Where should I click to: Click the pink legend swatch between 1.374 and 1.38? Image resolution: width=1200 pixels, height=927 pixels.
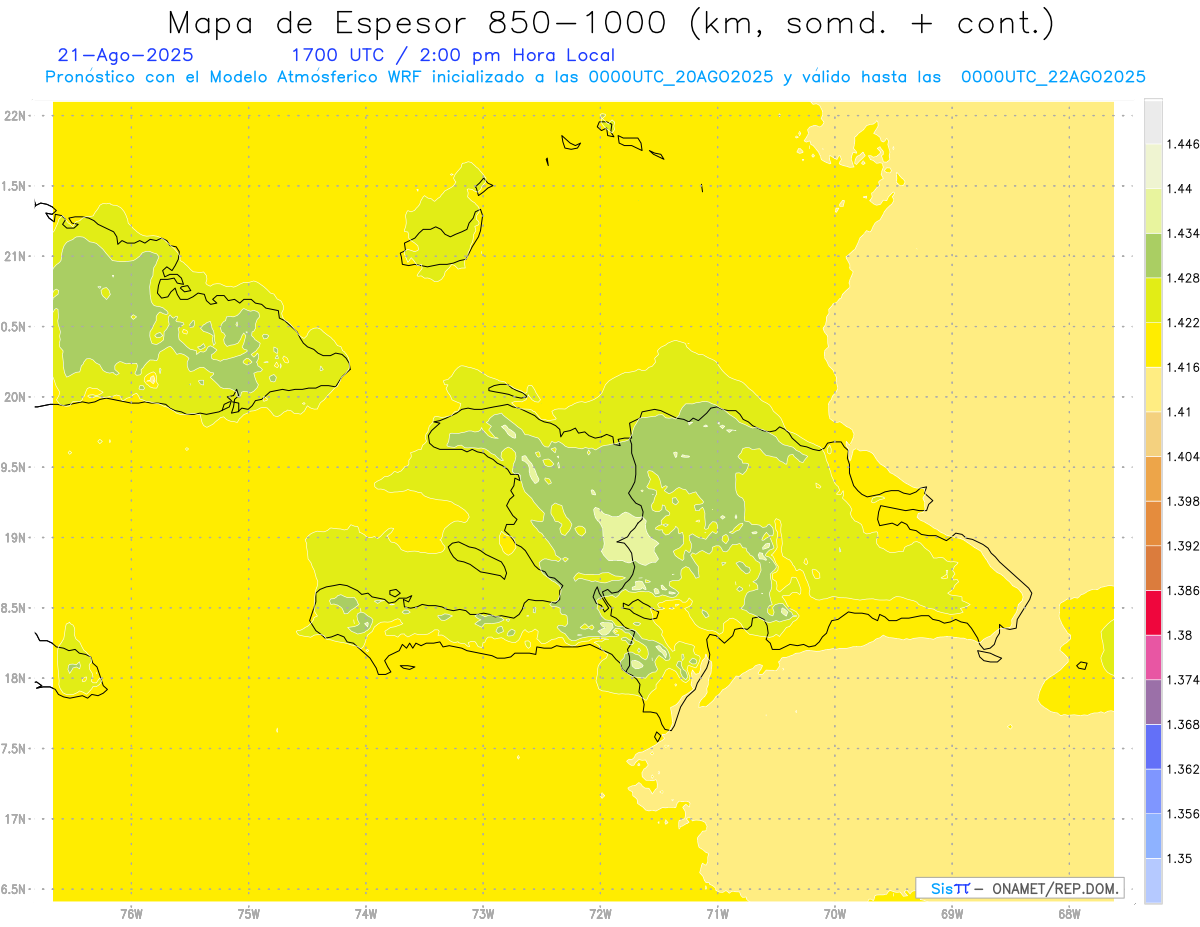point(1153,657)
